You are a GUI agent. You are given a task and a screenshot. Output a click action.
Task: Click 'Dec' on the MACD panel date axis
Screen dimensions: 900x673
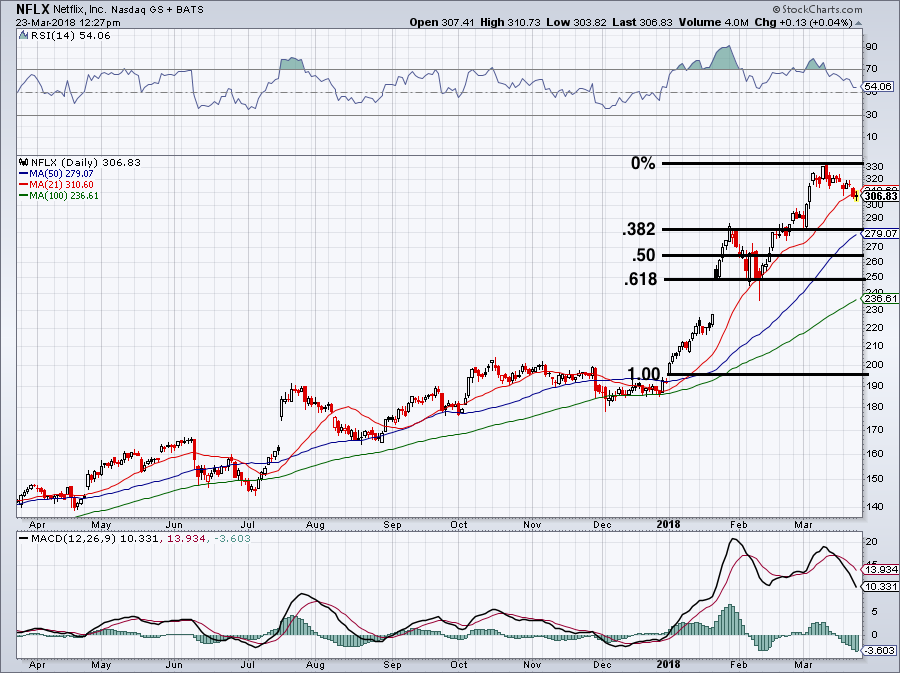pos(602,666)
